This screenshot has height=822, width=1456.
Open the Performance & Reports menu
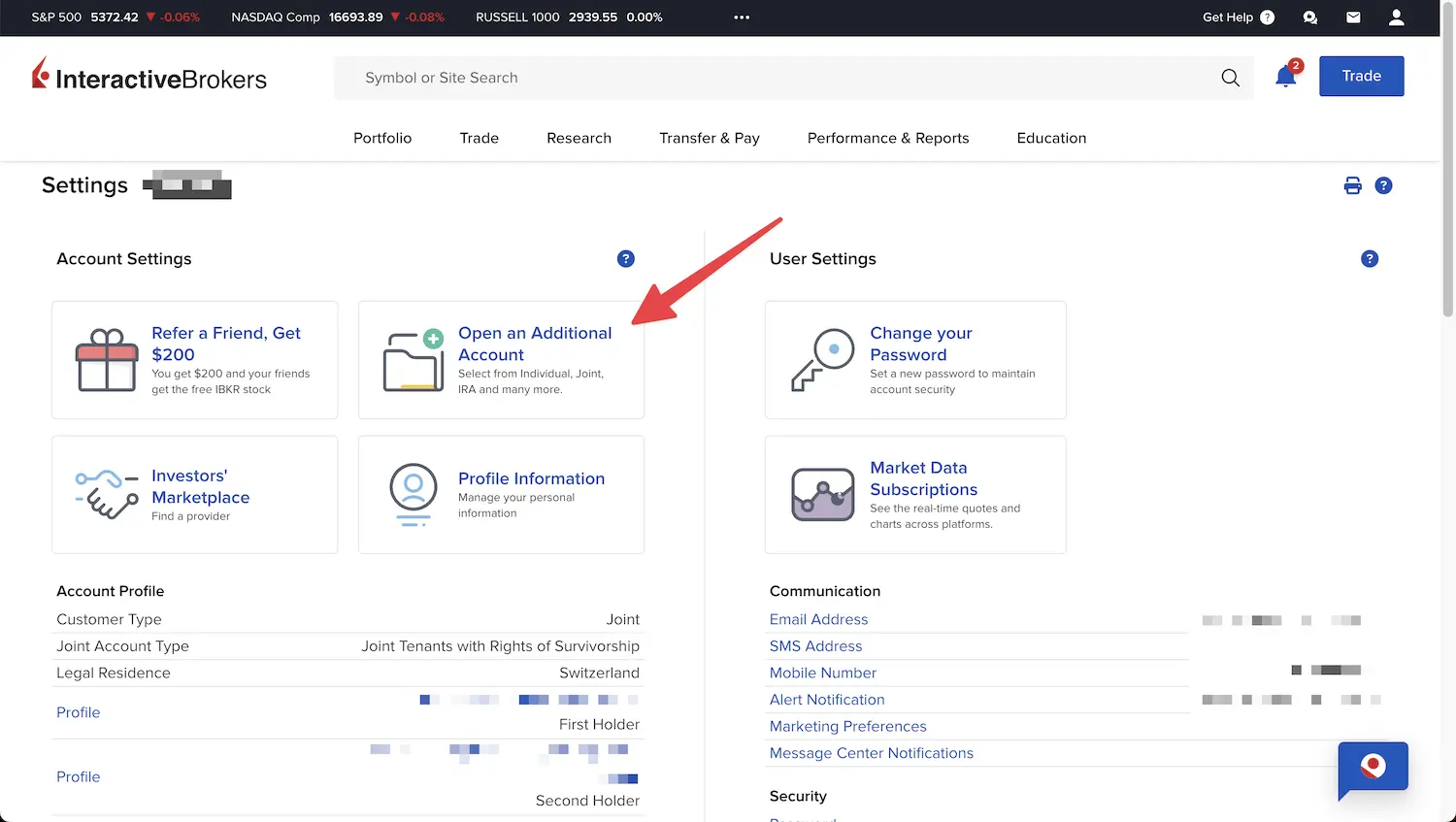coord(888,138)
